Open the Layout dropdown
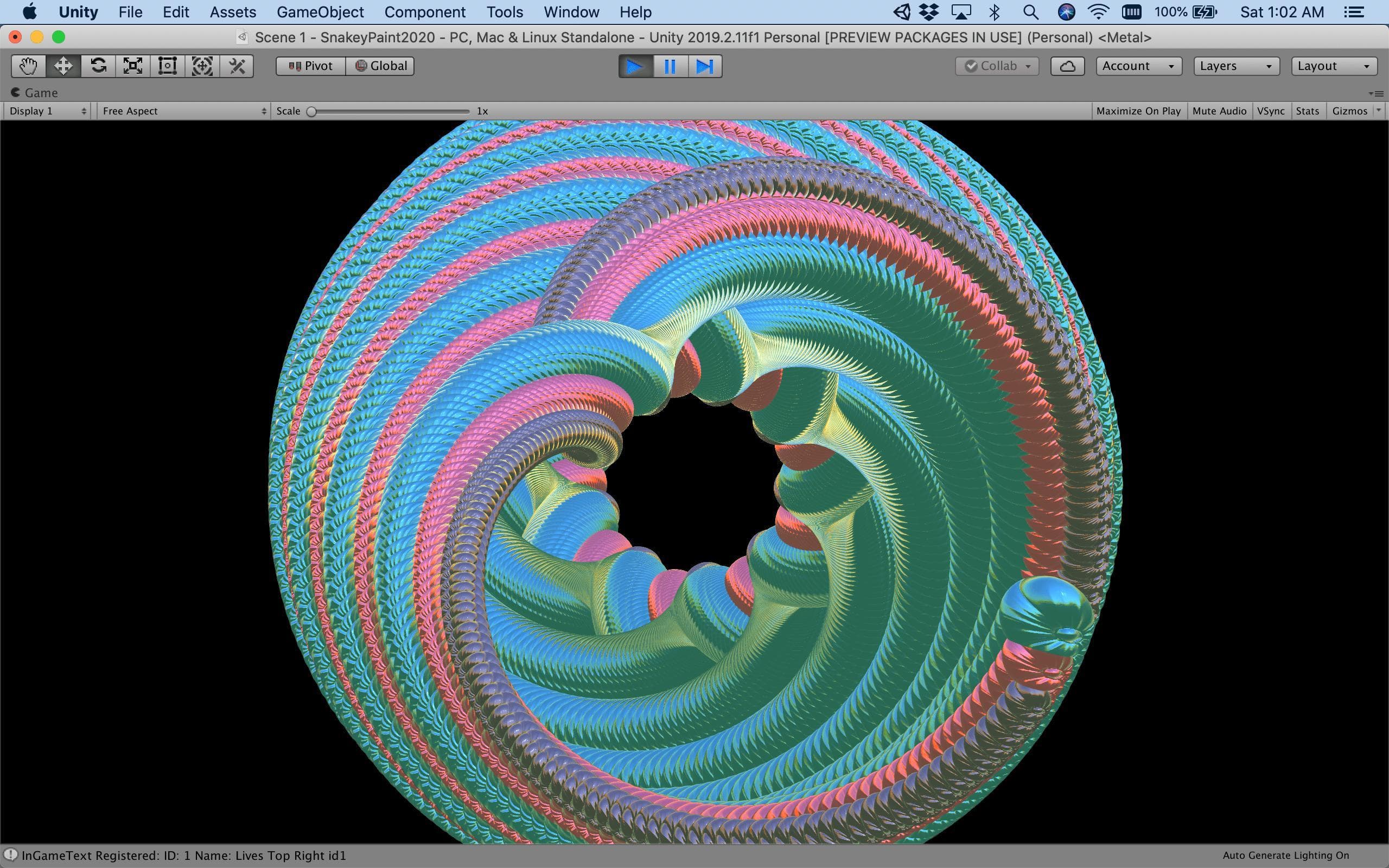This screenshot has height=868, width=1389. pyautogui.click(x=1334, y=66)
